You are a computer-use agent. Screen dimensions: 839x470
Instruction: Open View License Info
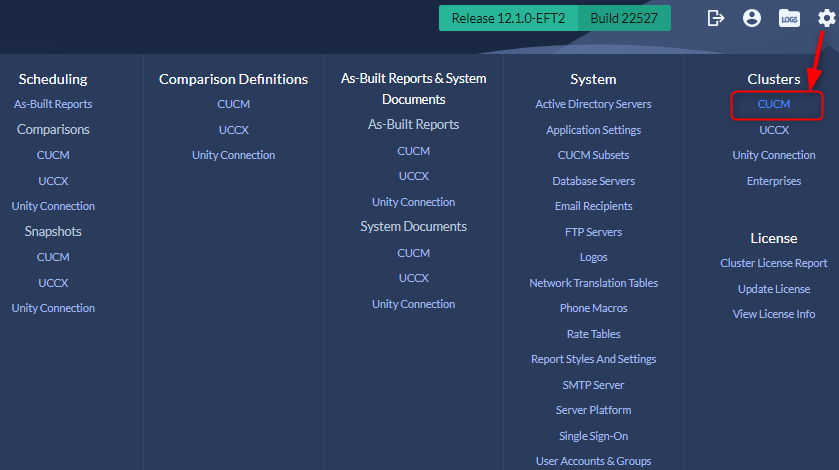coord(774,314)
